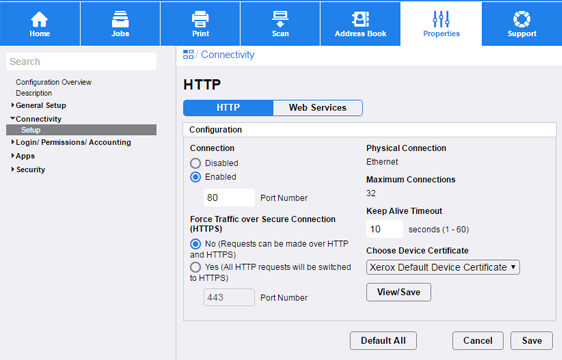
Task: Open the Print printer icon
Action: tap(200, 19)
